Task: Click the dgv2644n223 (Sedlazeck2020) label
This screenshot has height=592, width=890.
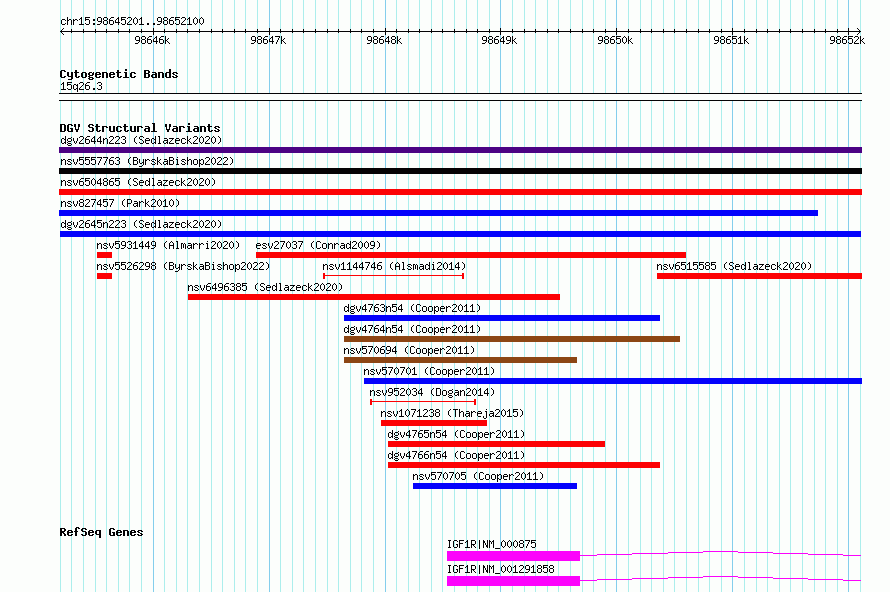Action: click(141, 140)
